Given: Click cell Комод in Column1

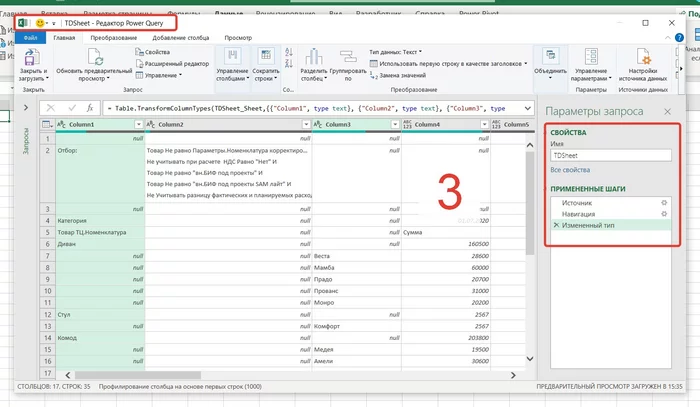Looking at the screenshot, I should [100, 338].
